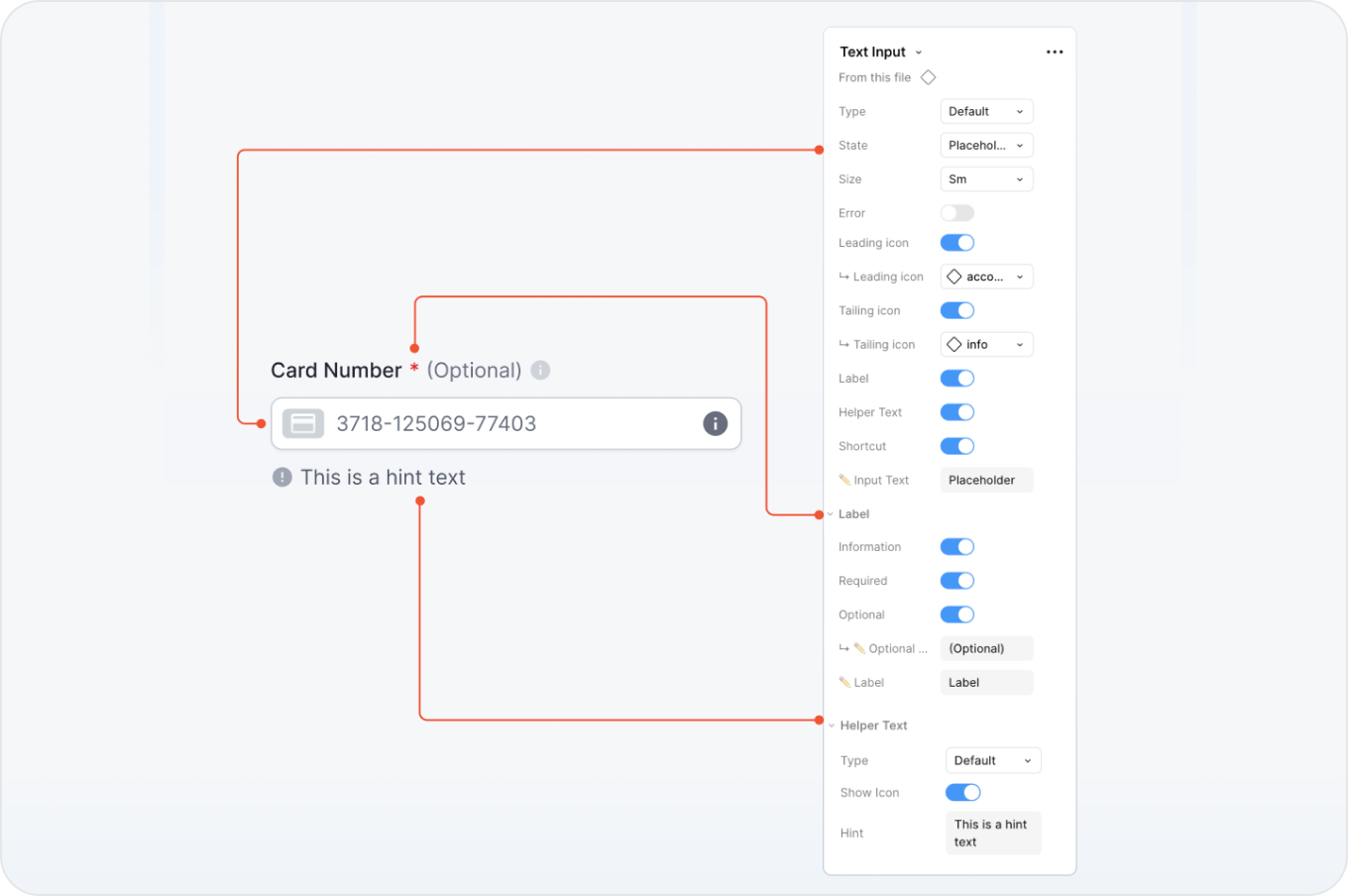
Task: Click pencil icon beside Optional text property
Action: pyautogui.click(x=859, y=648)
